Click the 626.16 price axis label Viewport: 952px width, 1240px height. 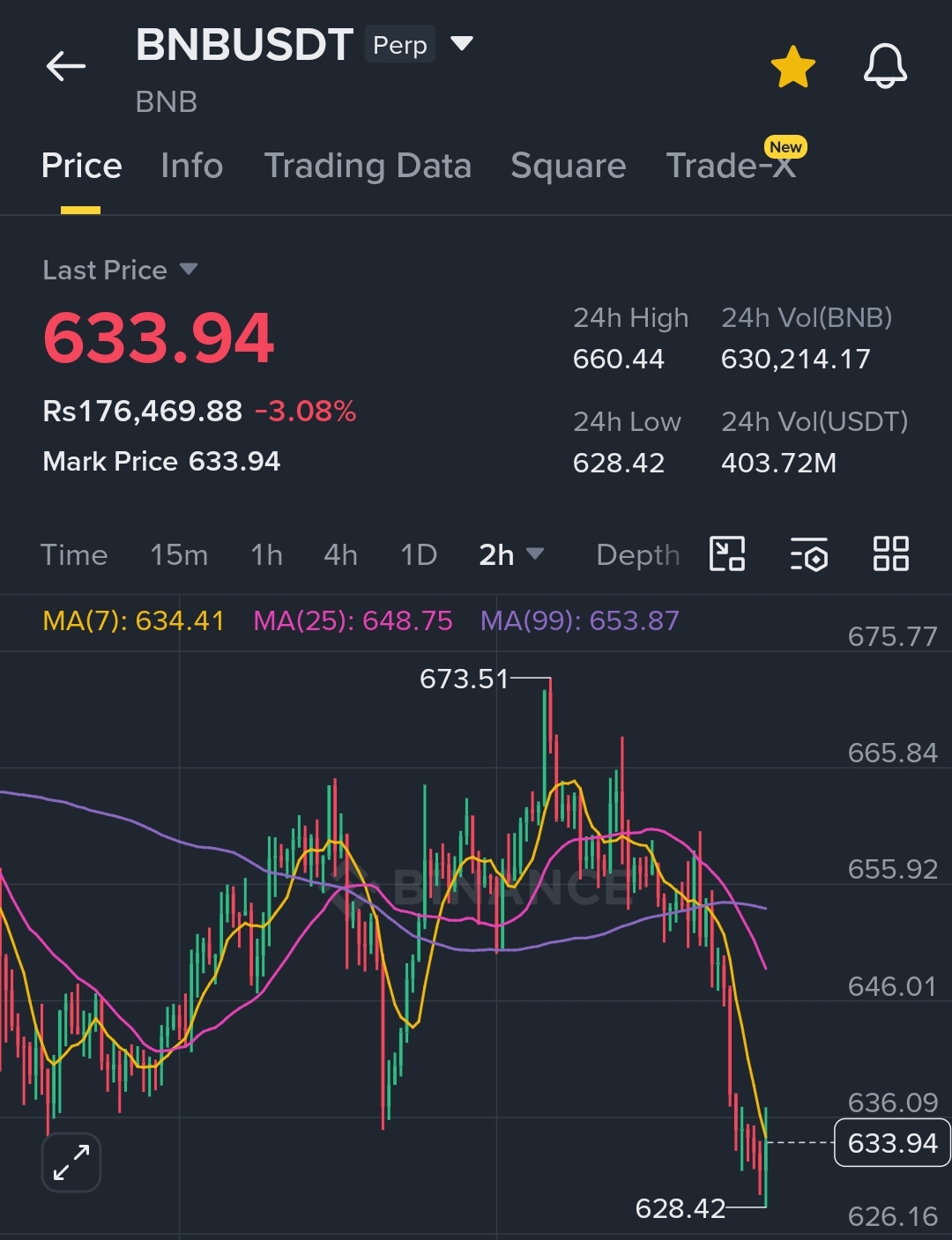point(893,1217)
